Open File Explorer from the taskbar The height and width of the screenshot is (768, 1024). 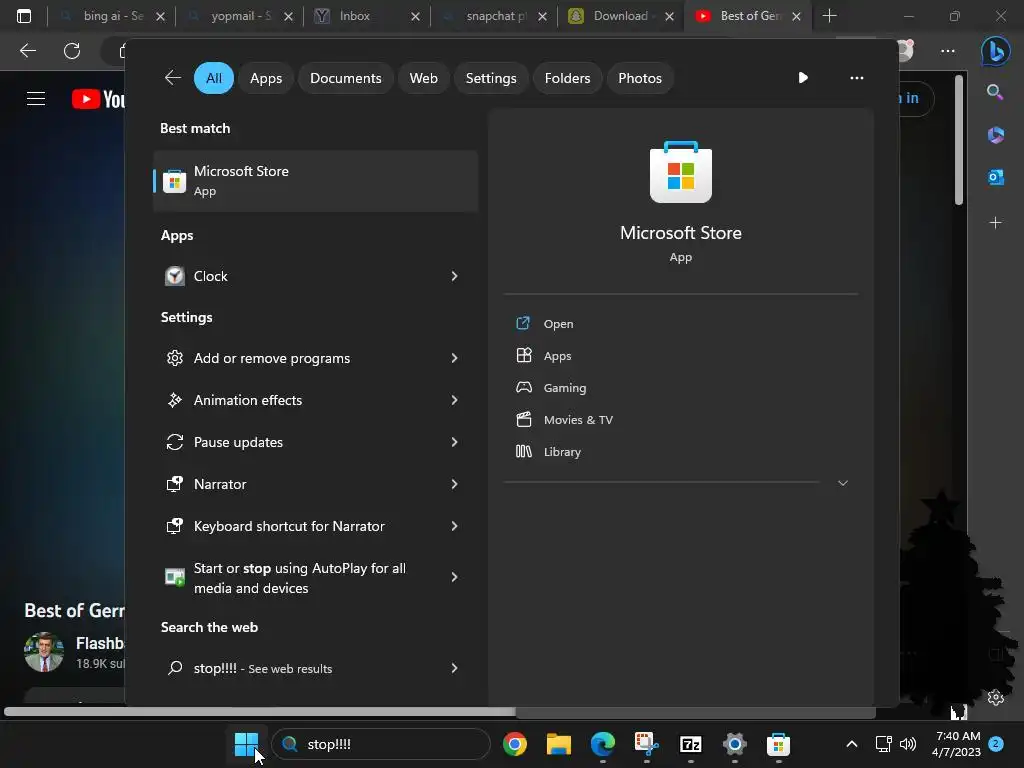(558, 744)
